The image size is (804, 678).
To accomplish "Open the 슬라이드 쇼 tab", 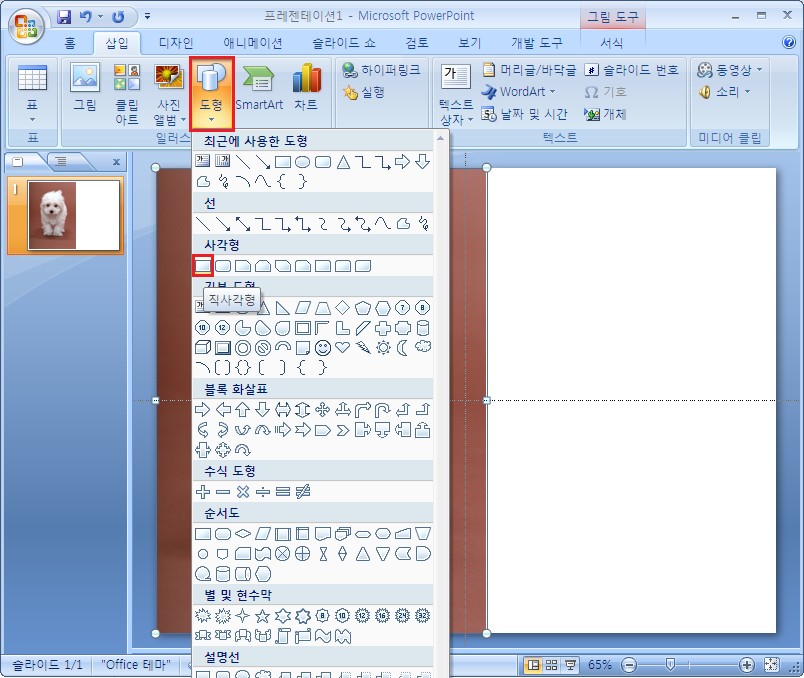I will [344, 43].
